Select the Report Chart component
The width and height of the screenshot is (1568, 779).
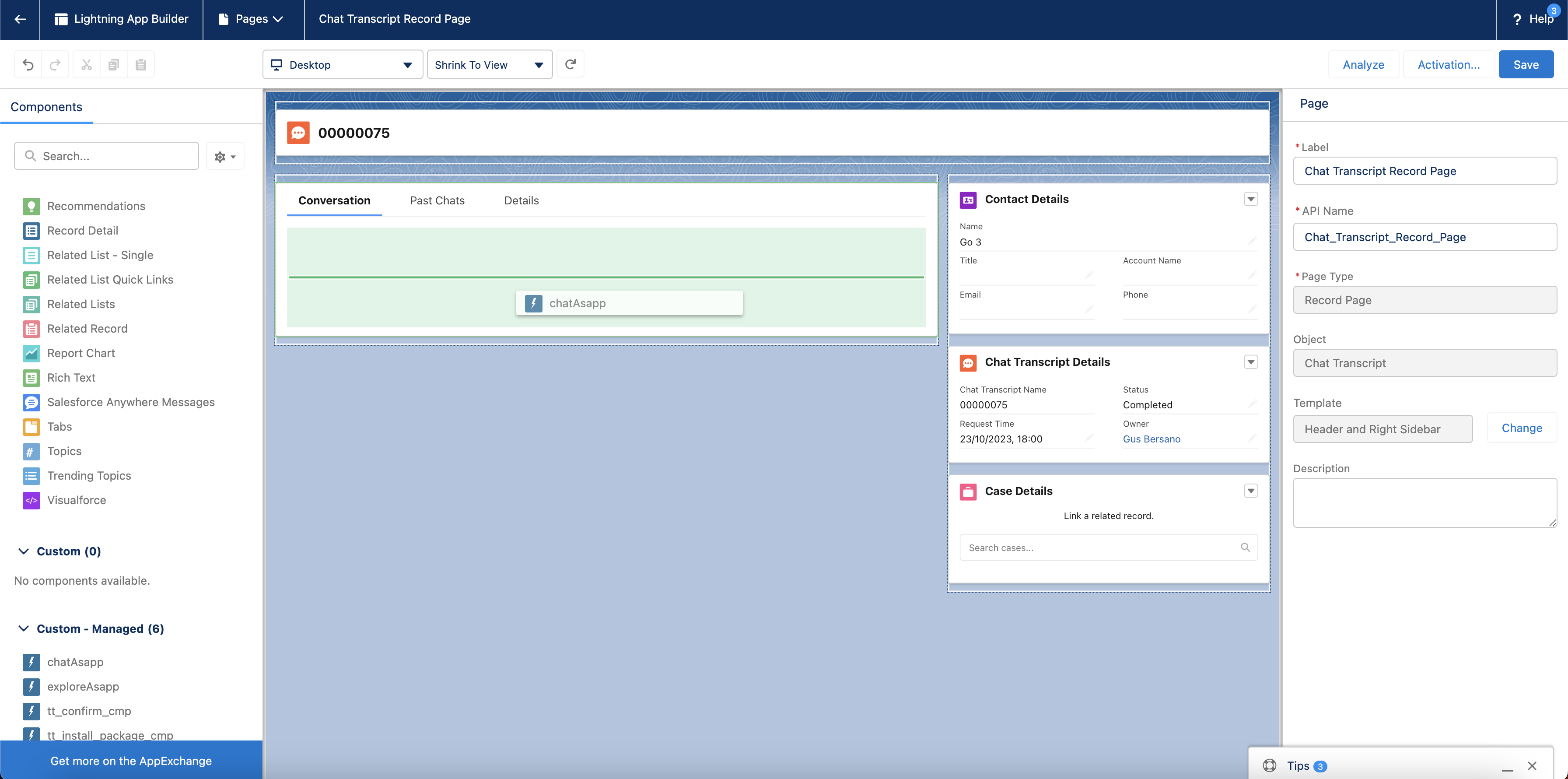80,353
